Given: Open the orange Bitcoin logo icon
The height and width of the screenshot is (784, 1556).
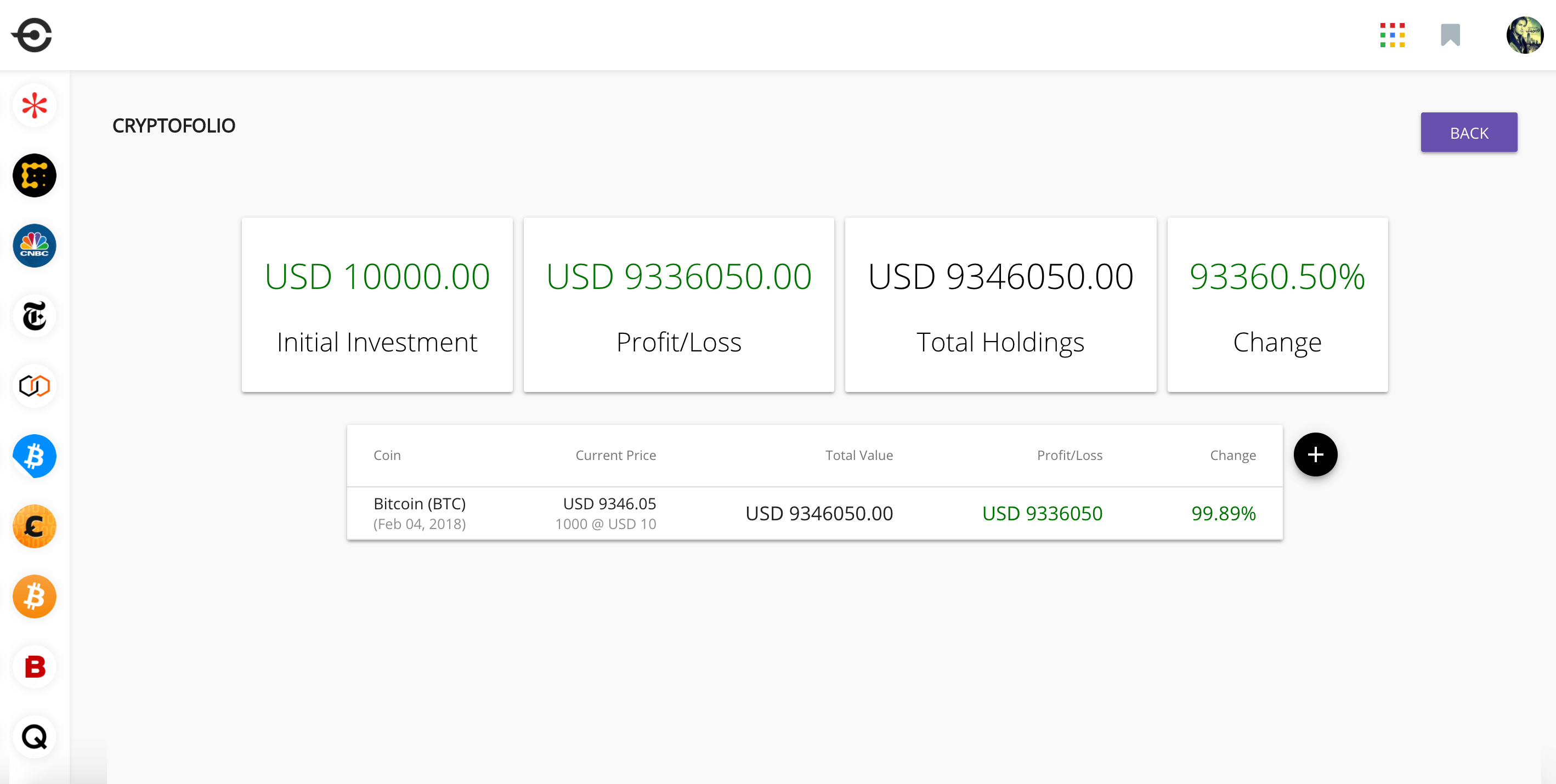Looking at the screenshot, I should pos(35,596).
